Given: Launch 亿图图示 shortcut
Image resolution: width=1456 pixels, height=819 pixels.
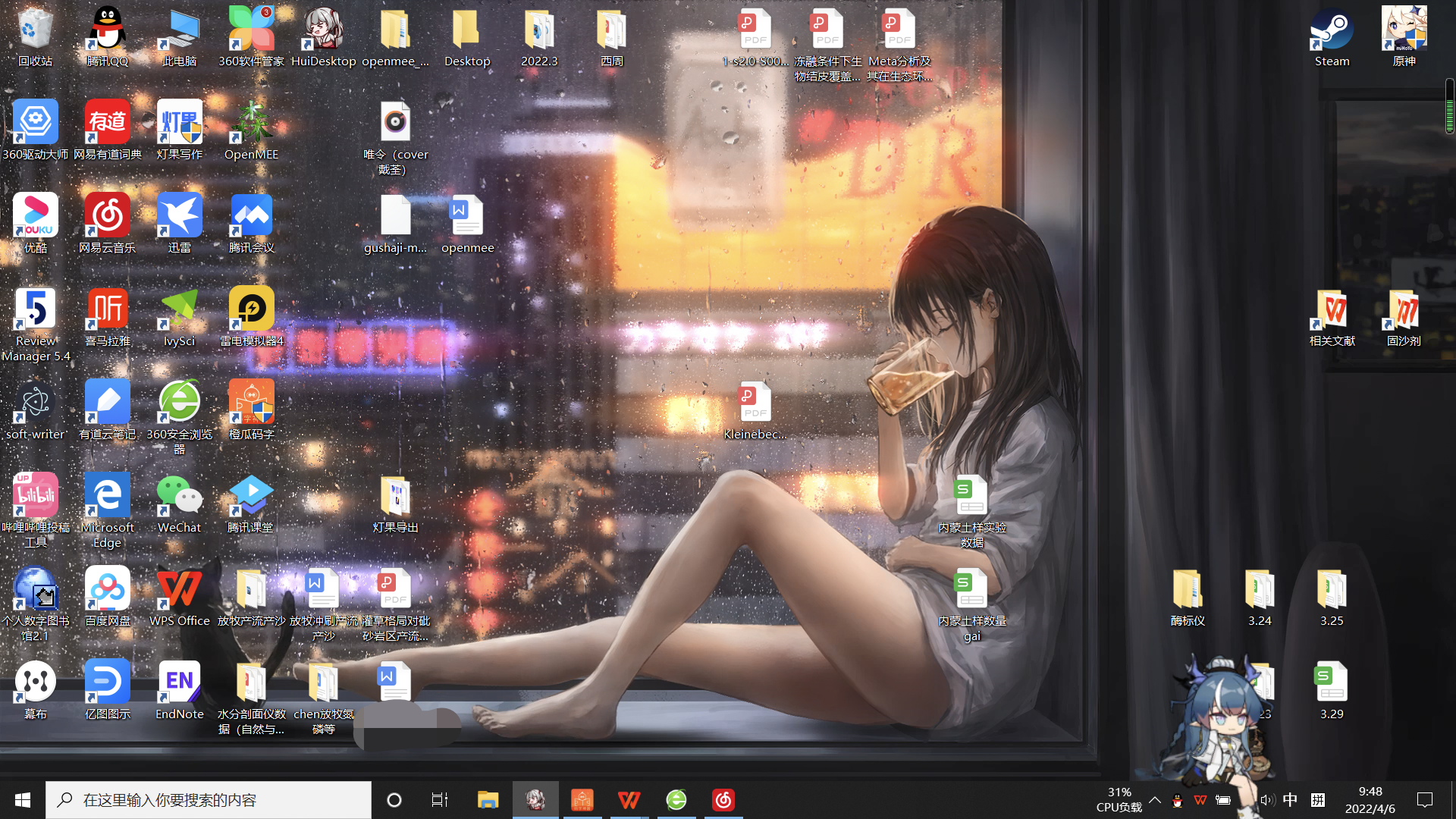Looking at the screenshot, I should pos(107,690).
